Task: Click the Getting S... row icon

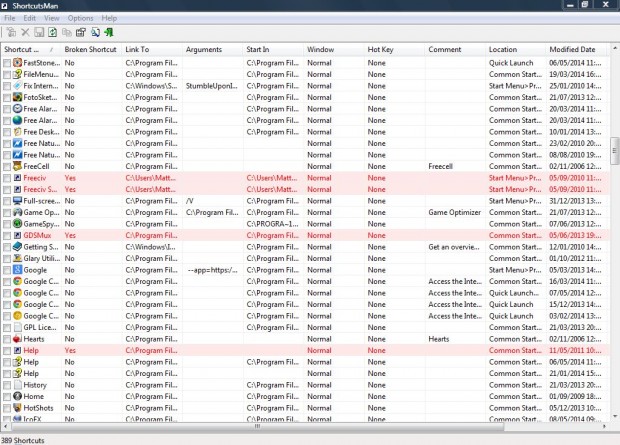Action: 17,246
